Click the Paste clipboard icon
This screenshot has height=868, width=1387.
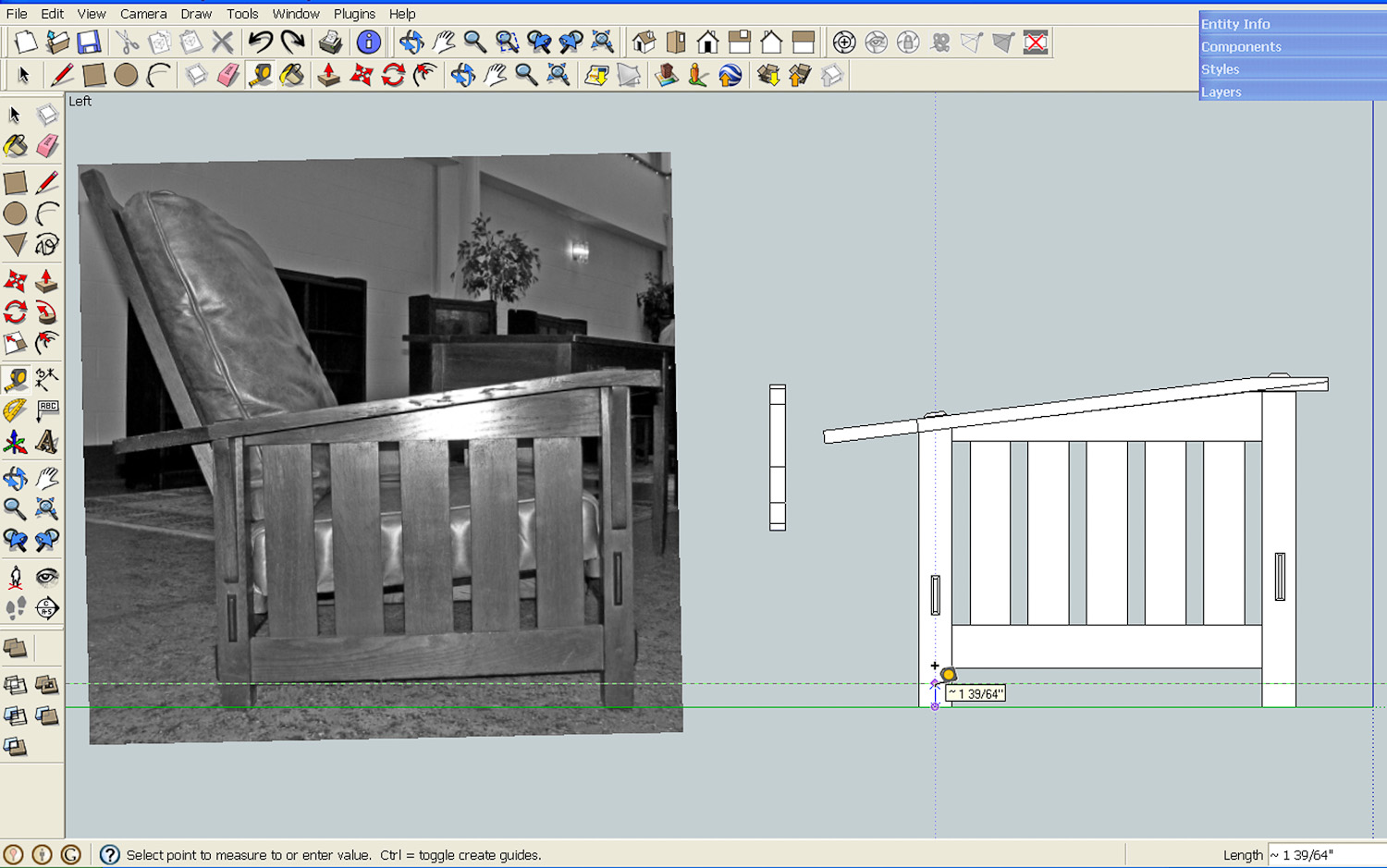click(190, 43)
